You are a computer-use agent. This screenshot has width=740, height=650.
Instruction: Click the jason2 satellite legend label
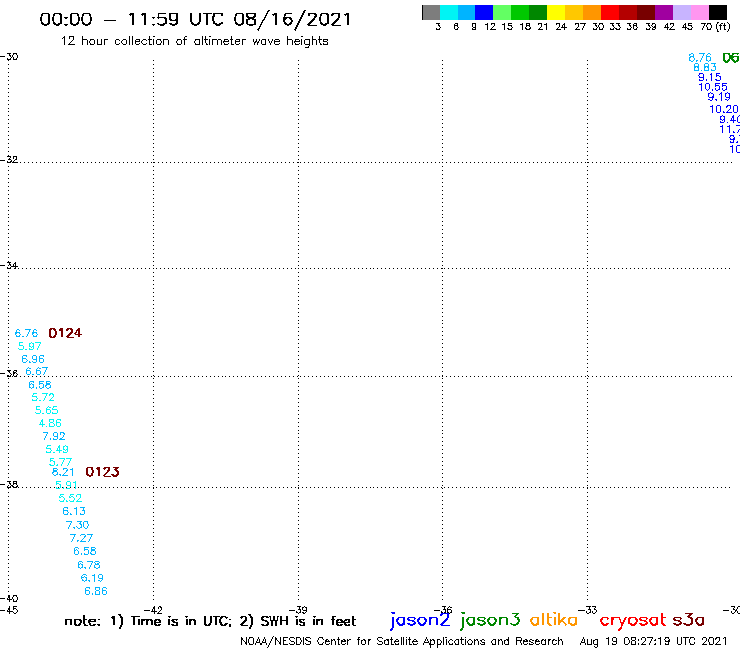(420, 620)
